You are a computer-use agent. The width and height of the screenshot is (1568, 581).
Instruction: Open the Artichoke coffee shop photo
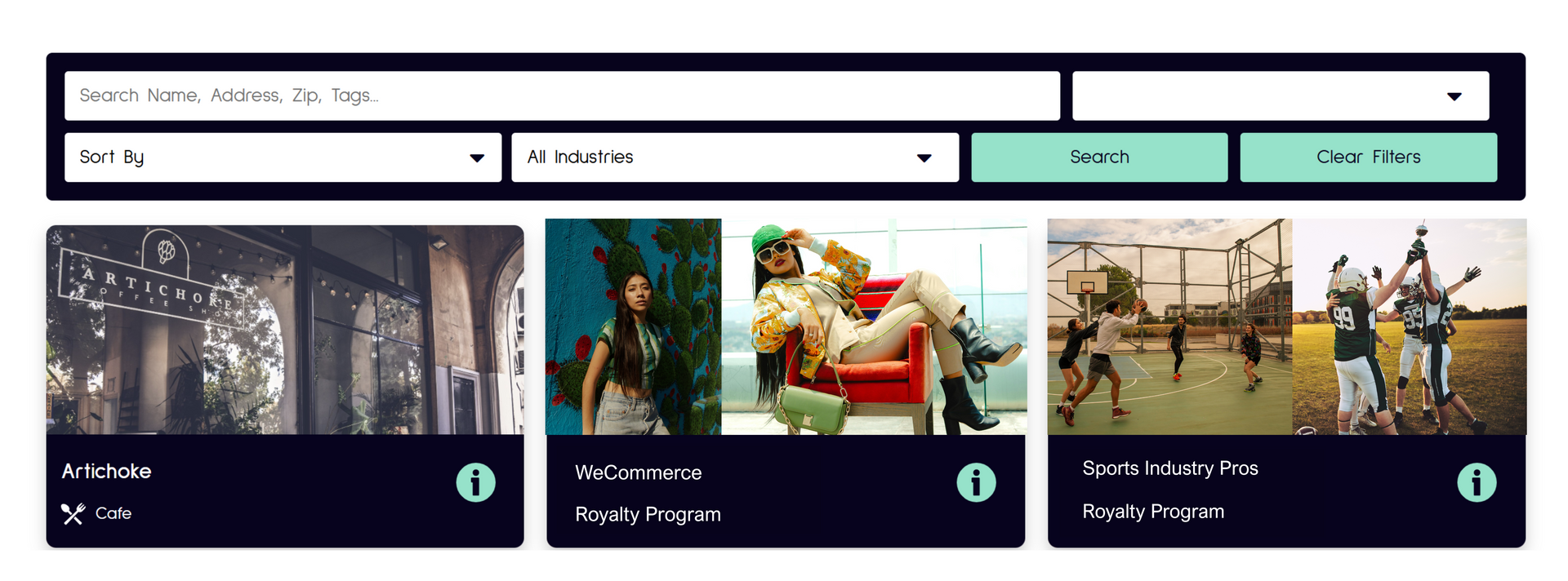(285, 330)
